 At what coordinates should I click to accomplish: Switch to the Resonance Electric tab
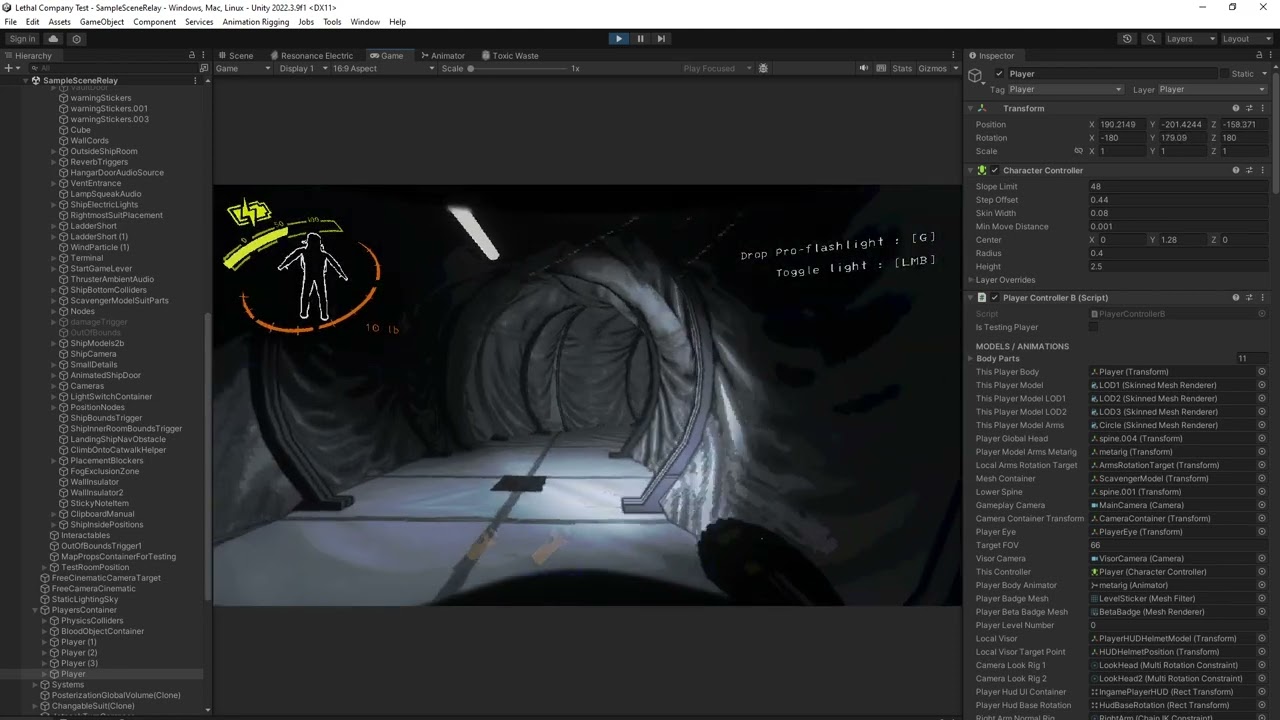[311, 55]
